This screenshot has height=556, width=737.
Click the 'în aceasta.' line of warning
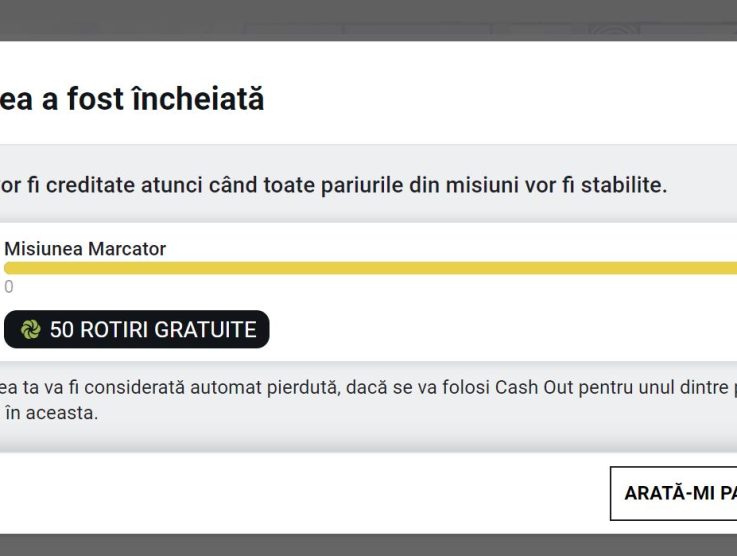(52, 413)
